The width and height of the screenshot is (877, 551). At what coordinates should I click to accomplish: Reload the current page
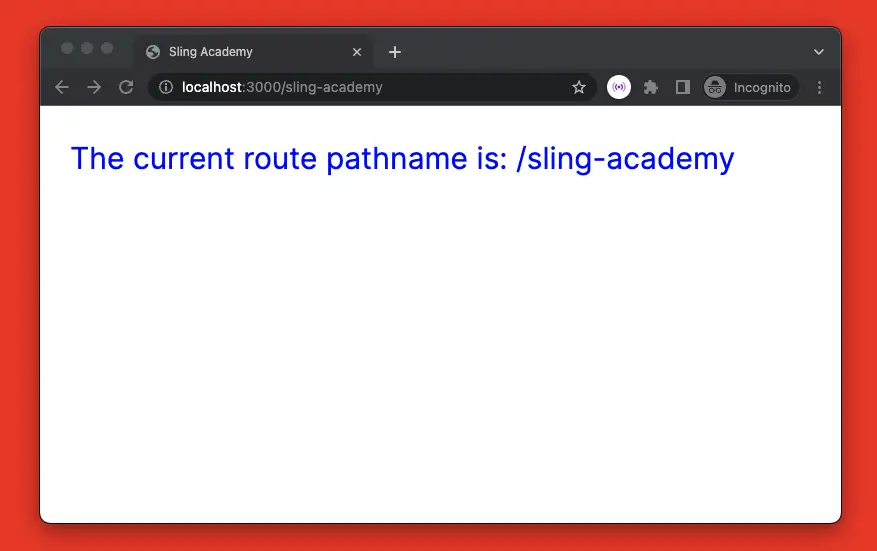[126, 87]
